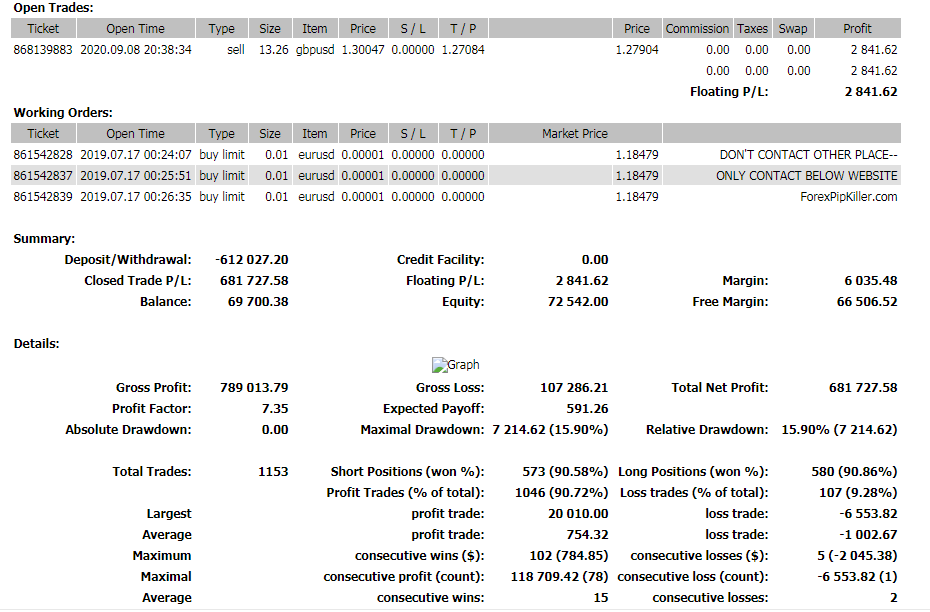Click the Market Price column header
Image resolution: width=930 pixels, height=612 pixels.
click(x=574, y=134)
